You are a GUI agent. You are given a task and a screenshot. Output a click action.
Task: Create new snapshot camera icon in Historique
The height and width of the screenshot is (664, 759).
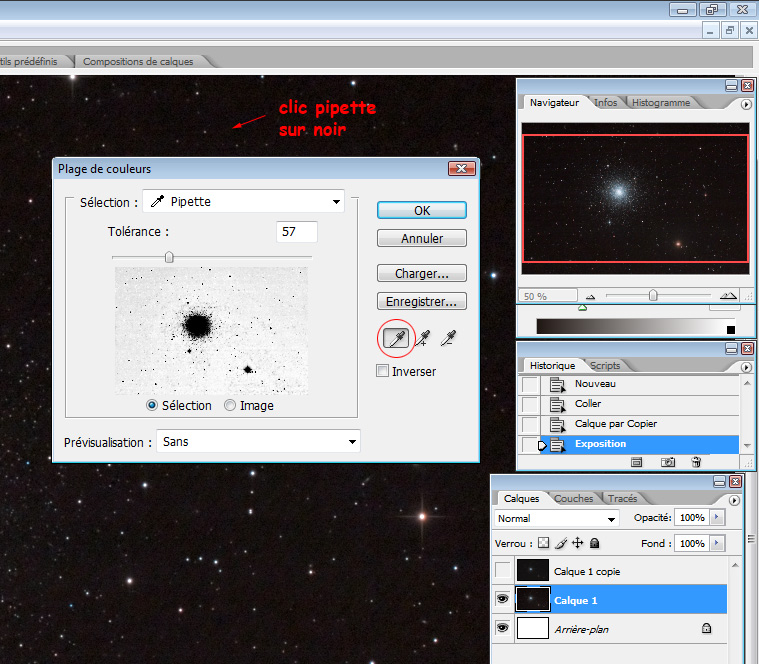(x=668, y=462)
